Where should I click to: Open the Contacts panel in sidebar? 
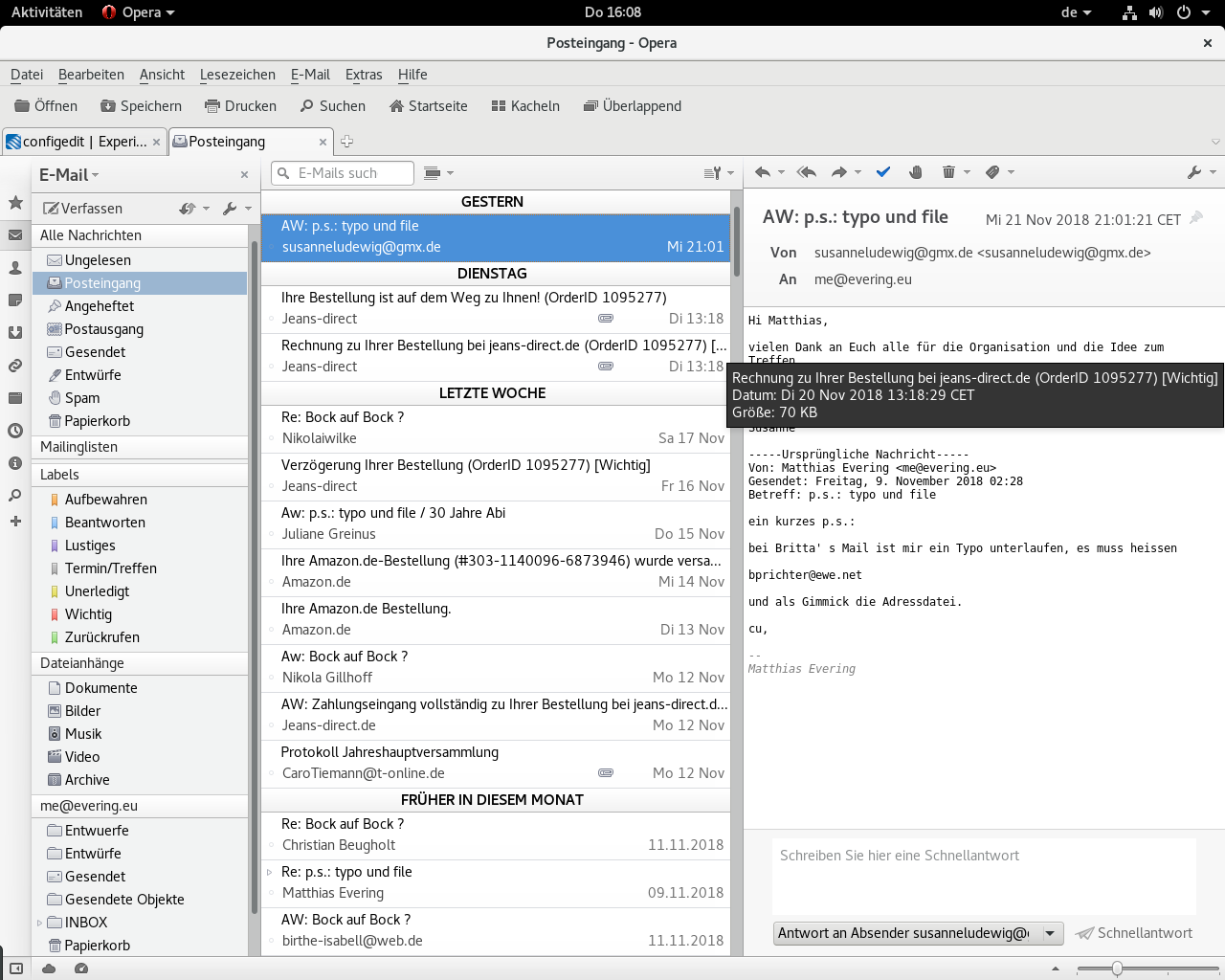[x=15, y=268]
